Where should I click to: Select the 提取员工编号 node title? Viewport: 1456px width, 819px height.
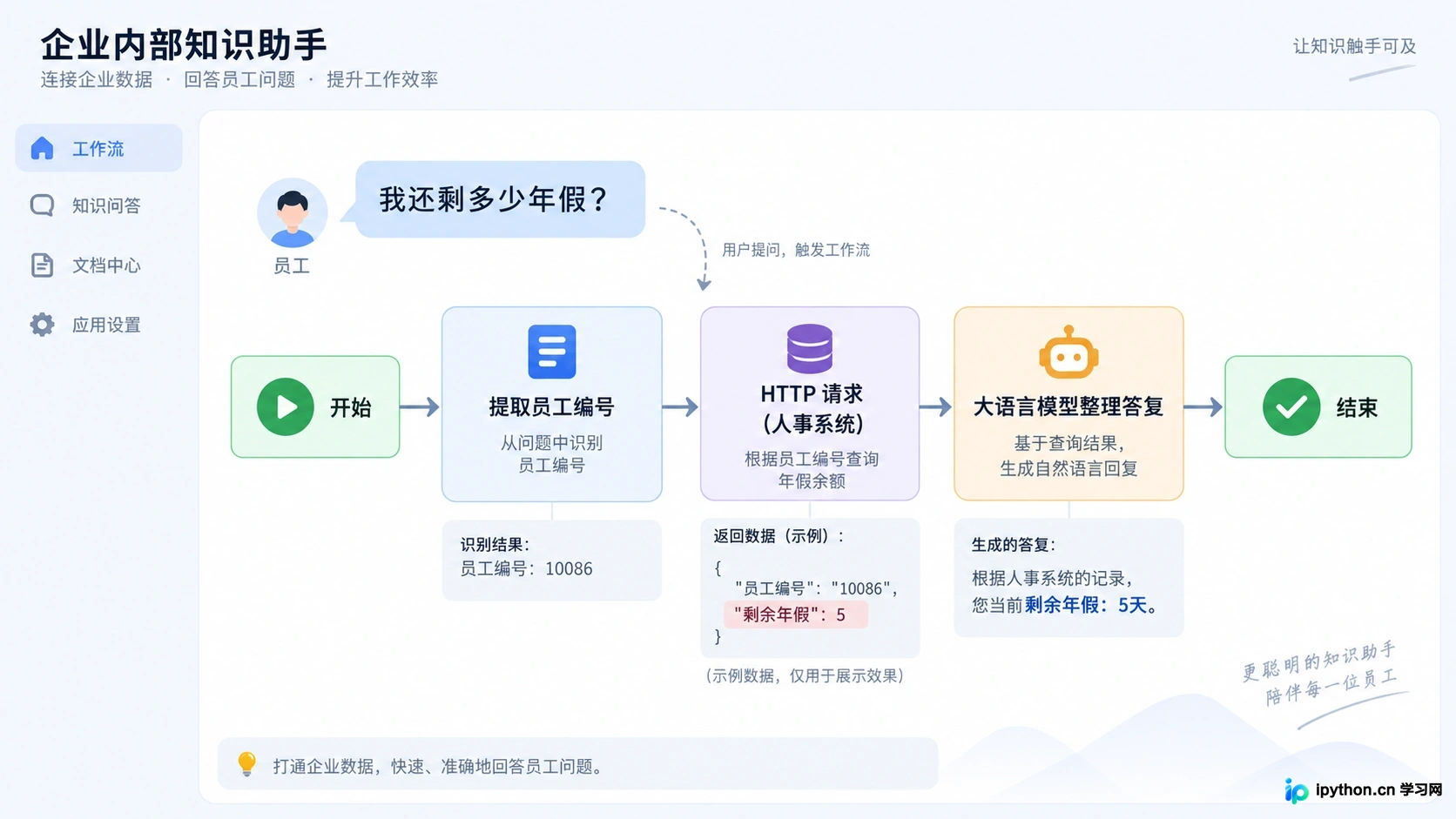coord(552,406)
